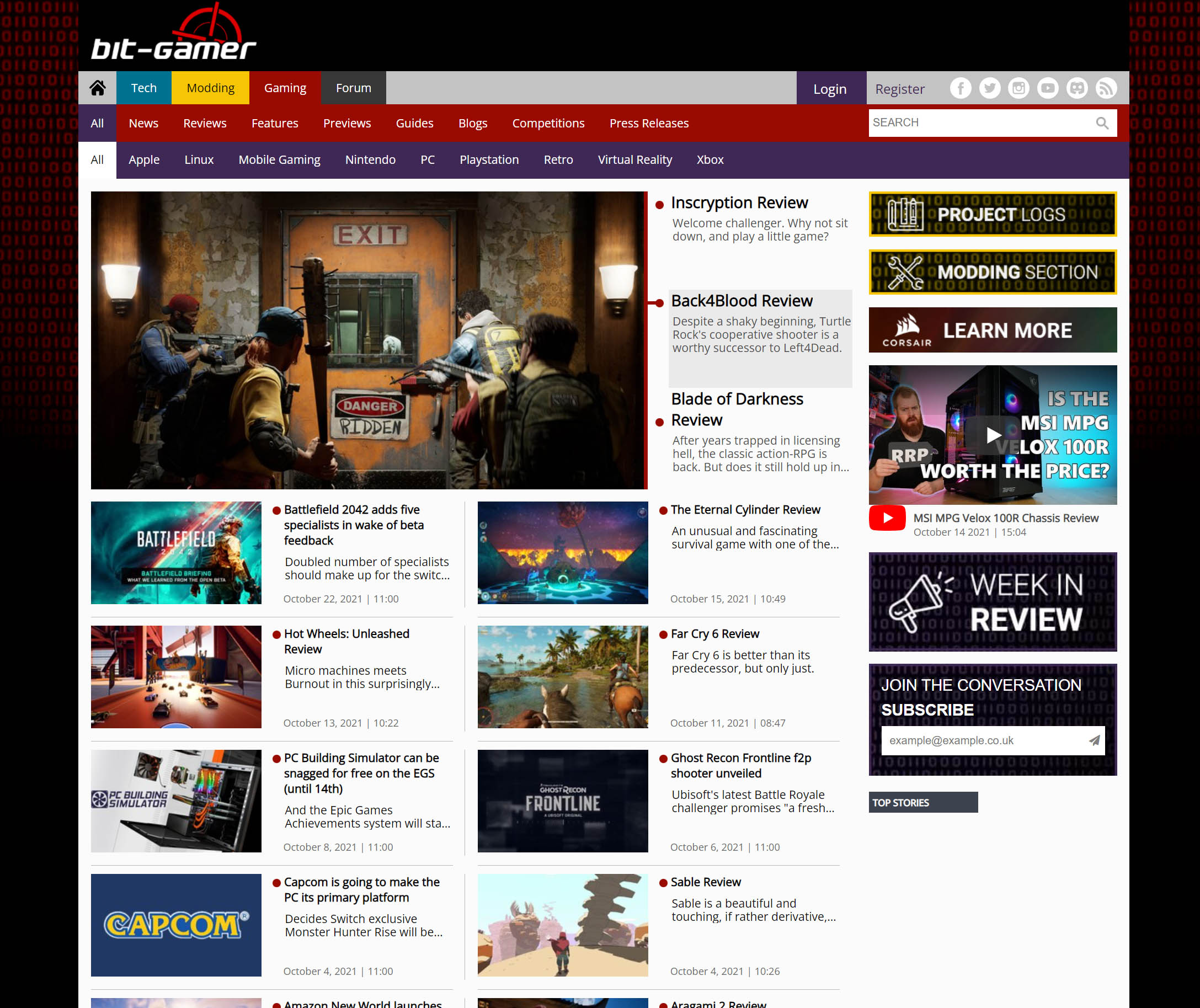1200x1008 pixels.
Task: Filter platform by Mobile Gaming
Action: click(279, 160)
